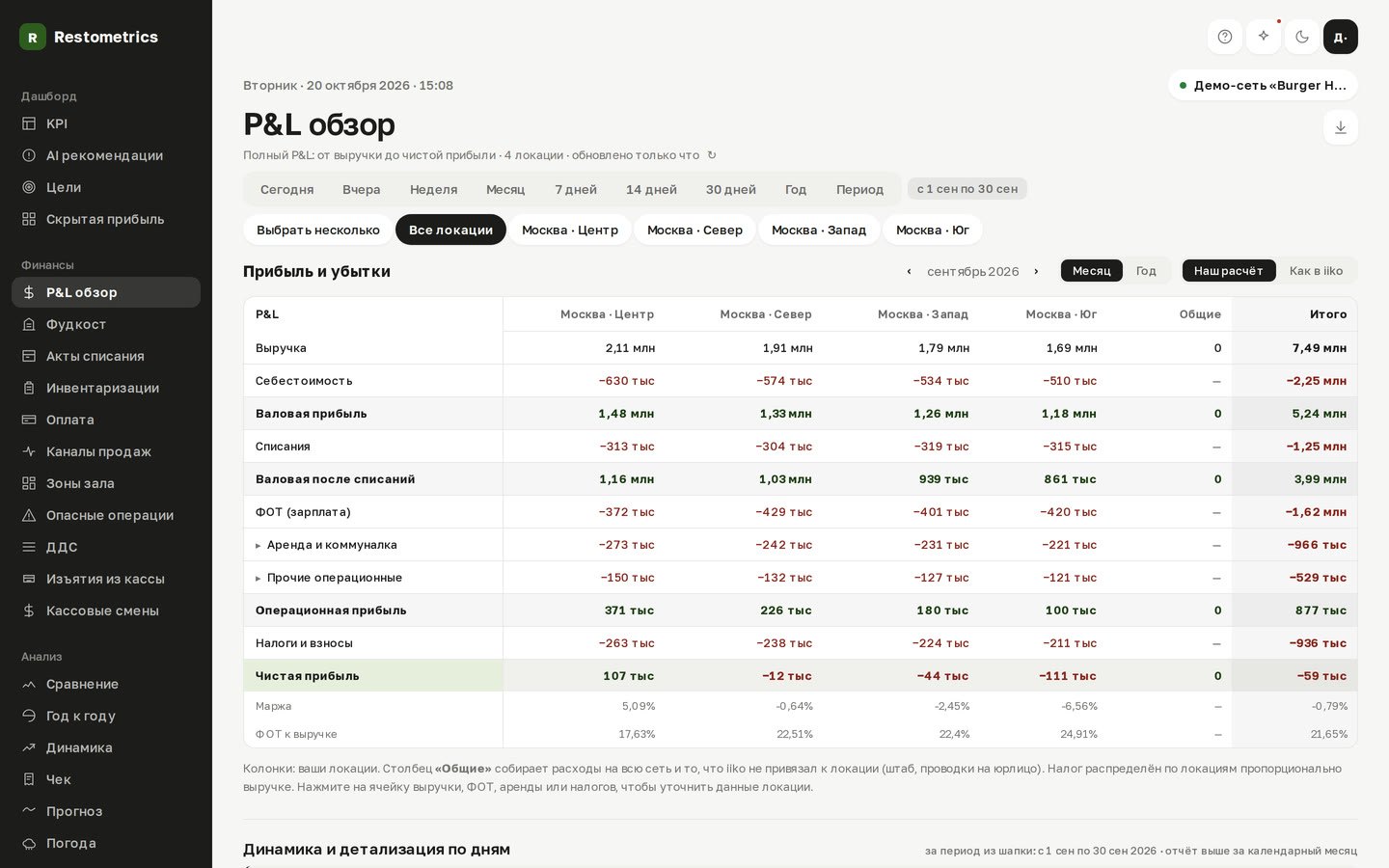
Task: Switch P&L view to Месяц
Action: coord(1092,271)
